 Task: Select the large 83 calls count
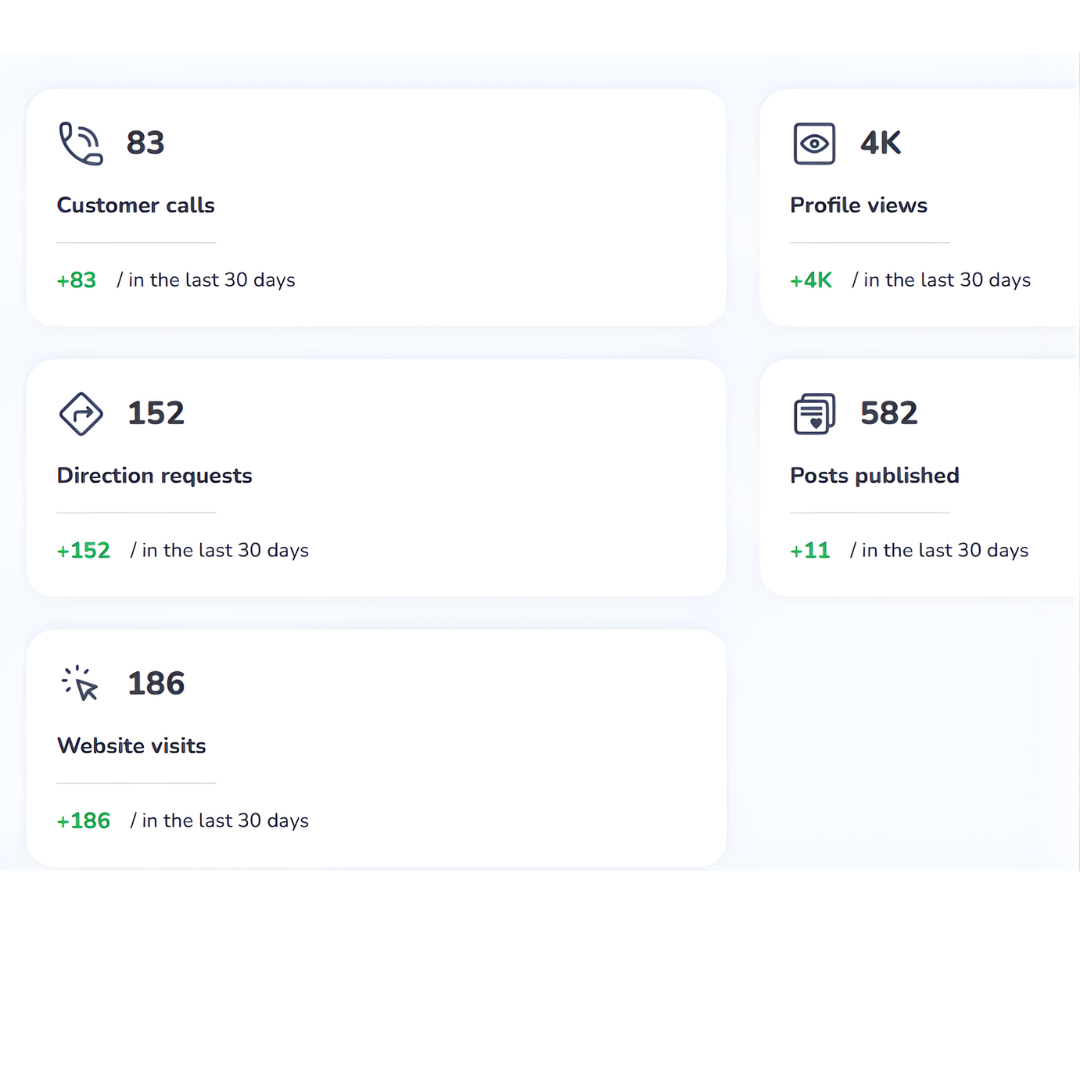coord(145,143)
